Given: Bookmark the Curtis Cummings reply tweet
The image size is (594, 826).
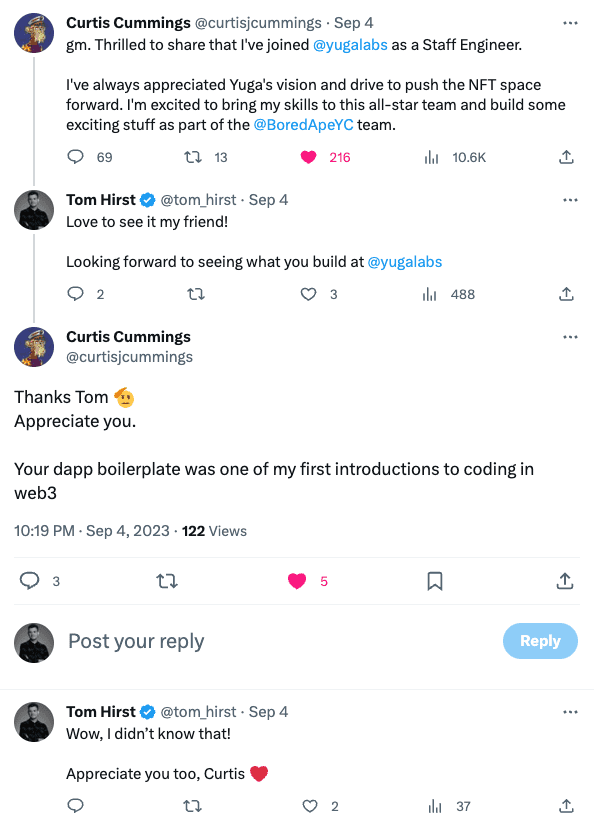Looking at the screenshot, I should pos(434,581).
